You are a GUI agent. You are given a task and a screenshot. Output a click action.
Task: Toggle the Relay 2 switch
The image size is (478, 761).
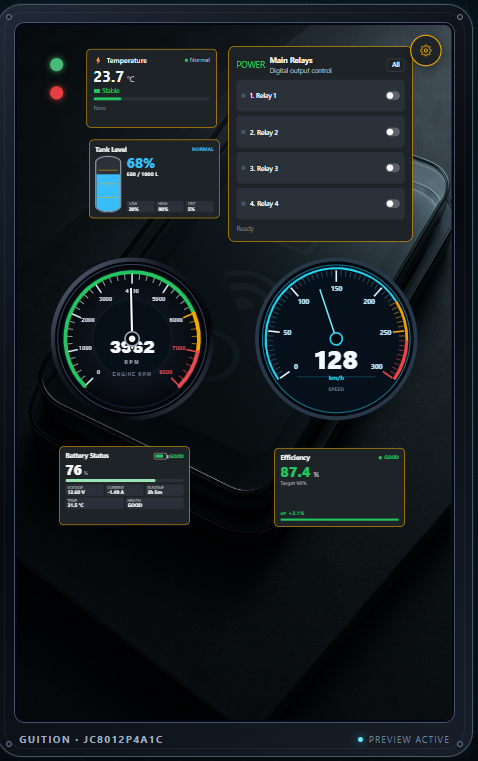(x=393, y=132)
